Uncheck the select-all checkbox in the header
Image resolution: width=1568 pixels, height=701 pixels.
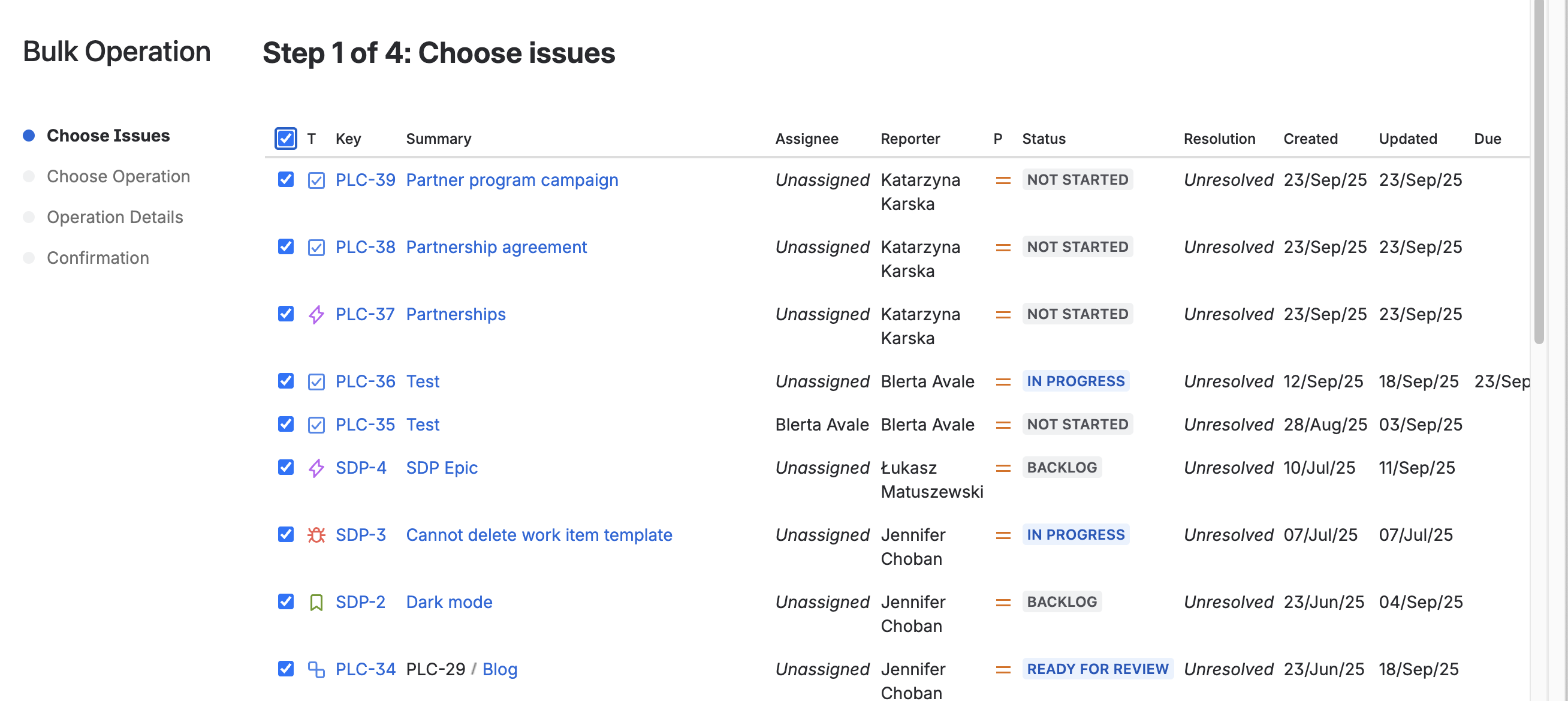[285, 139]
